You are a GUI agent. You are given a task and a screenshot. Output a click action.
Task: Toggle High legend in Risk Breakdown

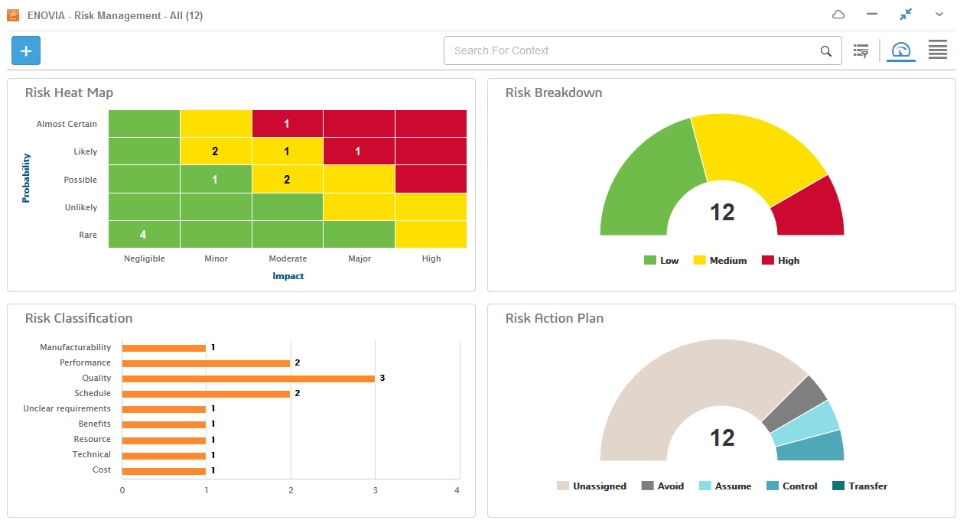pyautogui.click(x=781, y=260)
